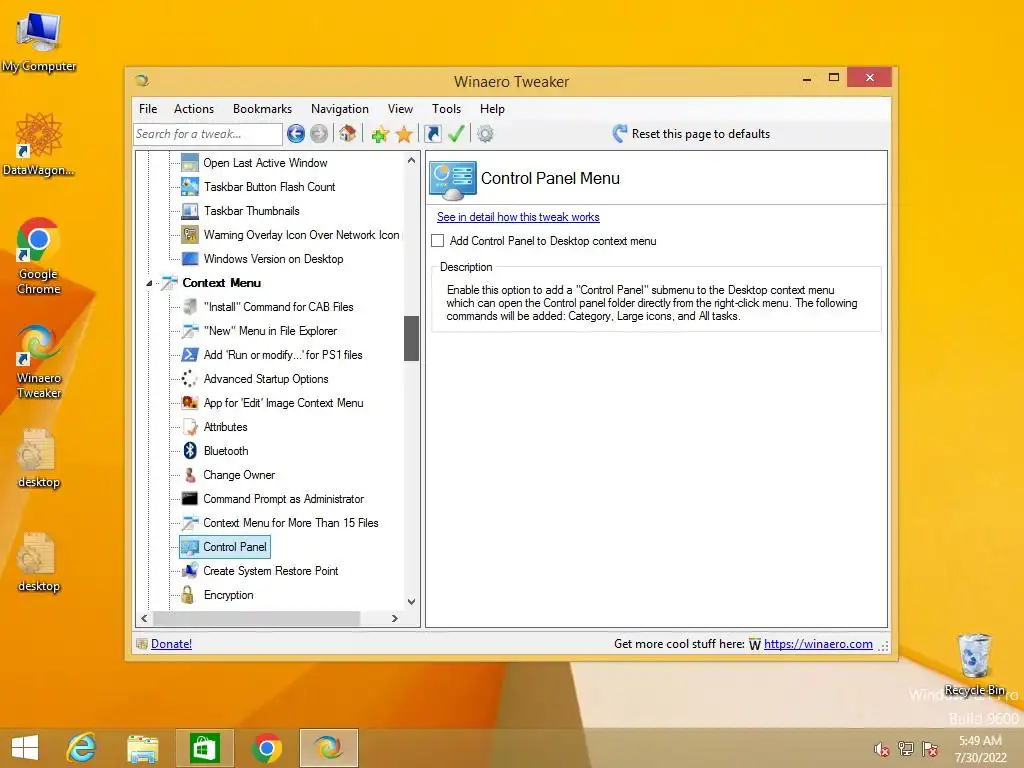Select Taskbar Button Flash Count tweak
Viewport: 1024px width, 768px height.
pyautogui.click(x=269, y=187)
